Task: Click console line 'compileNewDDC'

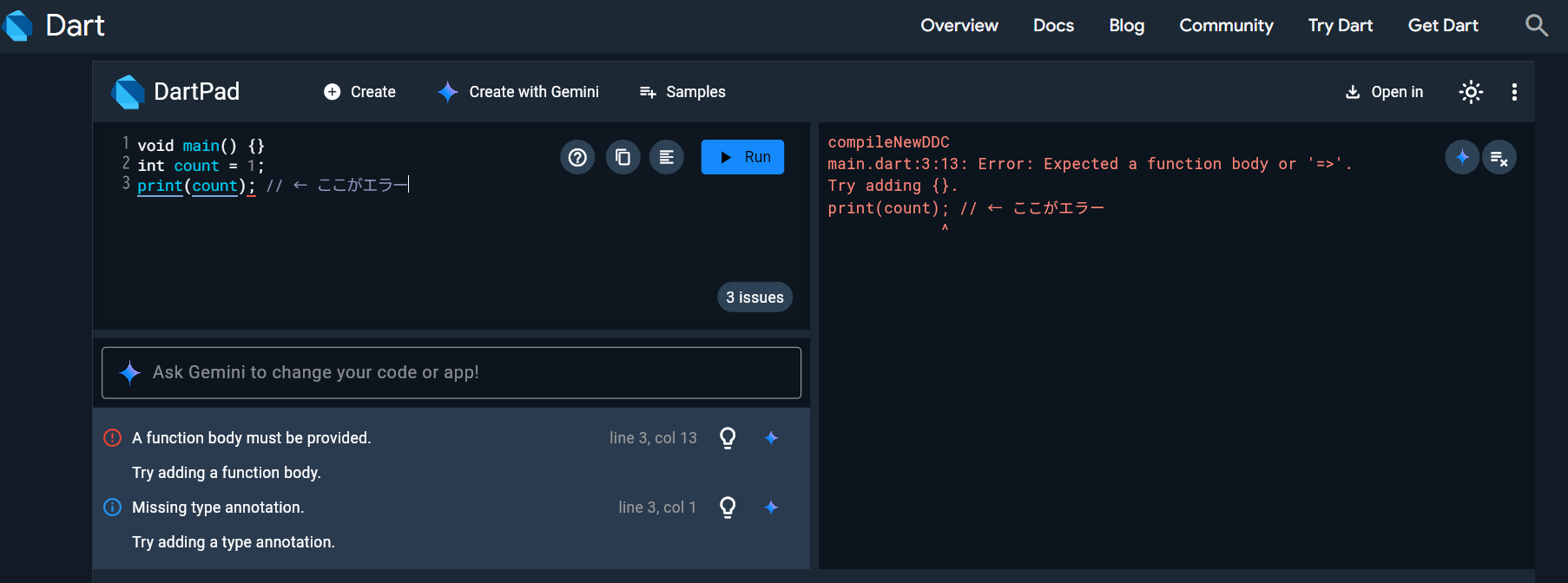Action: [x=888, y=142]
